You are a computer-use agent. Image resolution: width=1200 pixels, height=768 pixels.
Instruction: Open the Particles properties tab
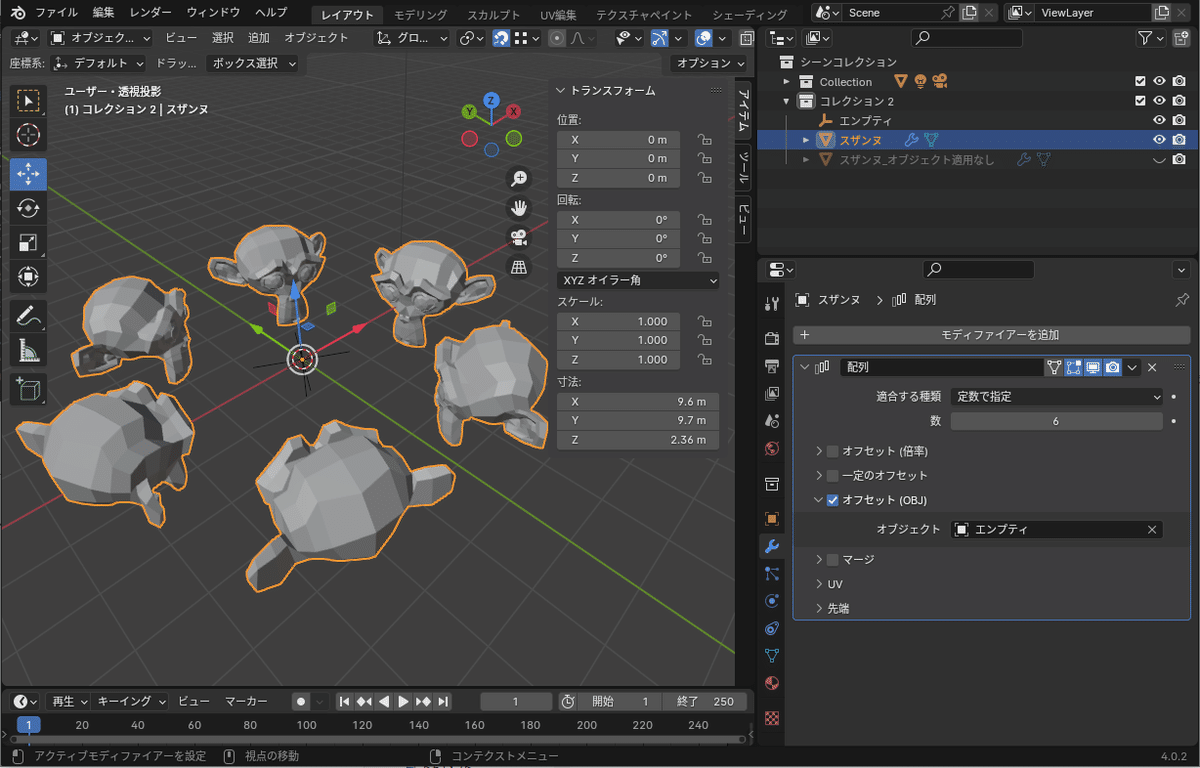coord(771,573)
